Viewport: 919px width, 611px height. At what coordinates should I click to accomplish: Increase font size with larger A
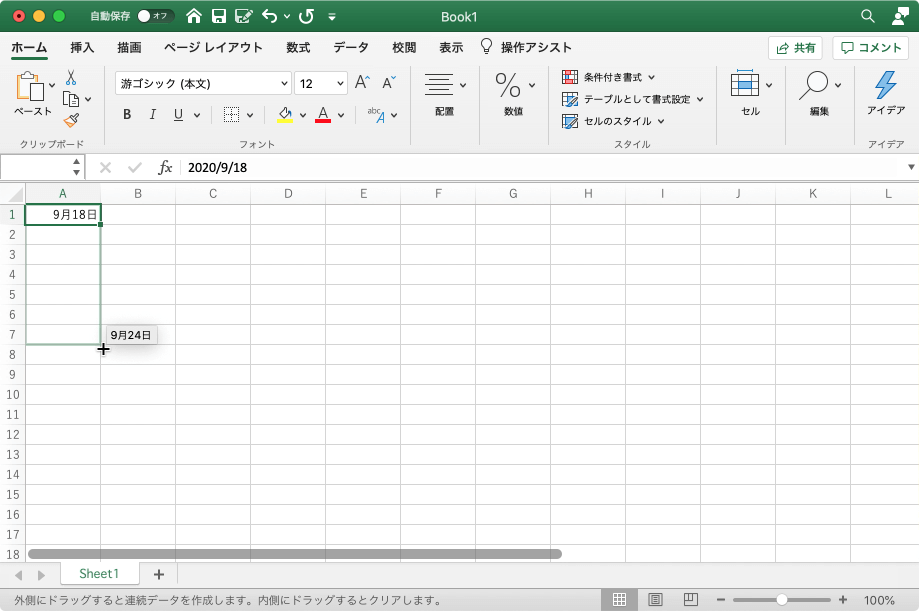(362, 83)
